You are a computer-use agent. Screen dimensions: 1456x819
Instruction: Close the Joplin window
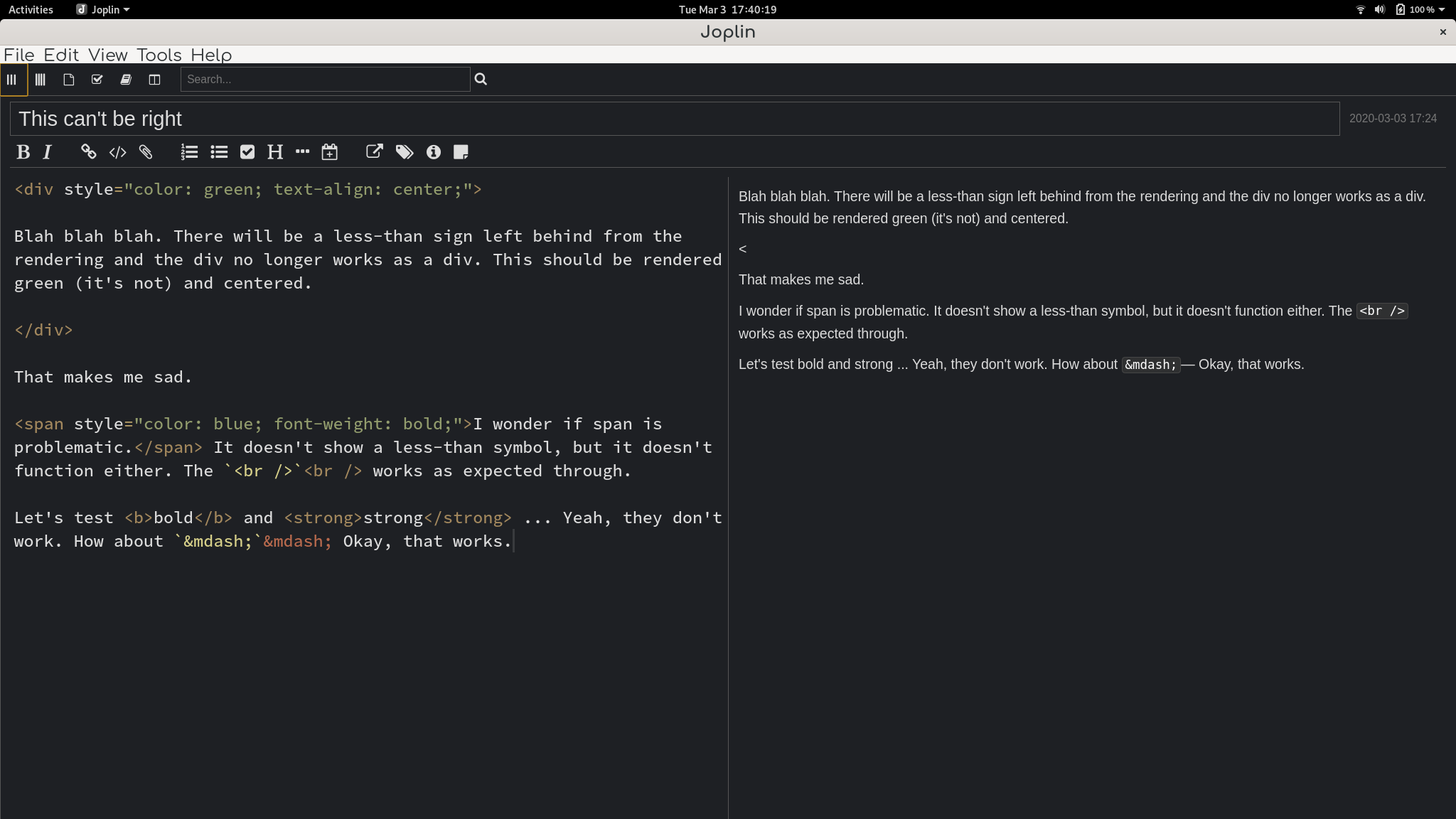[x=1443, y=32]
